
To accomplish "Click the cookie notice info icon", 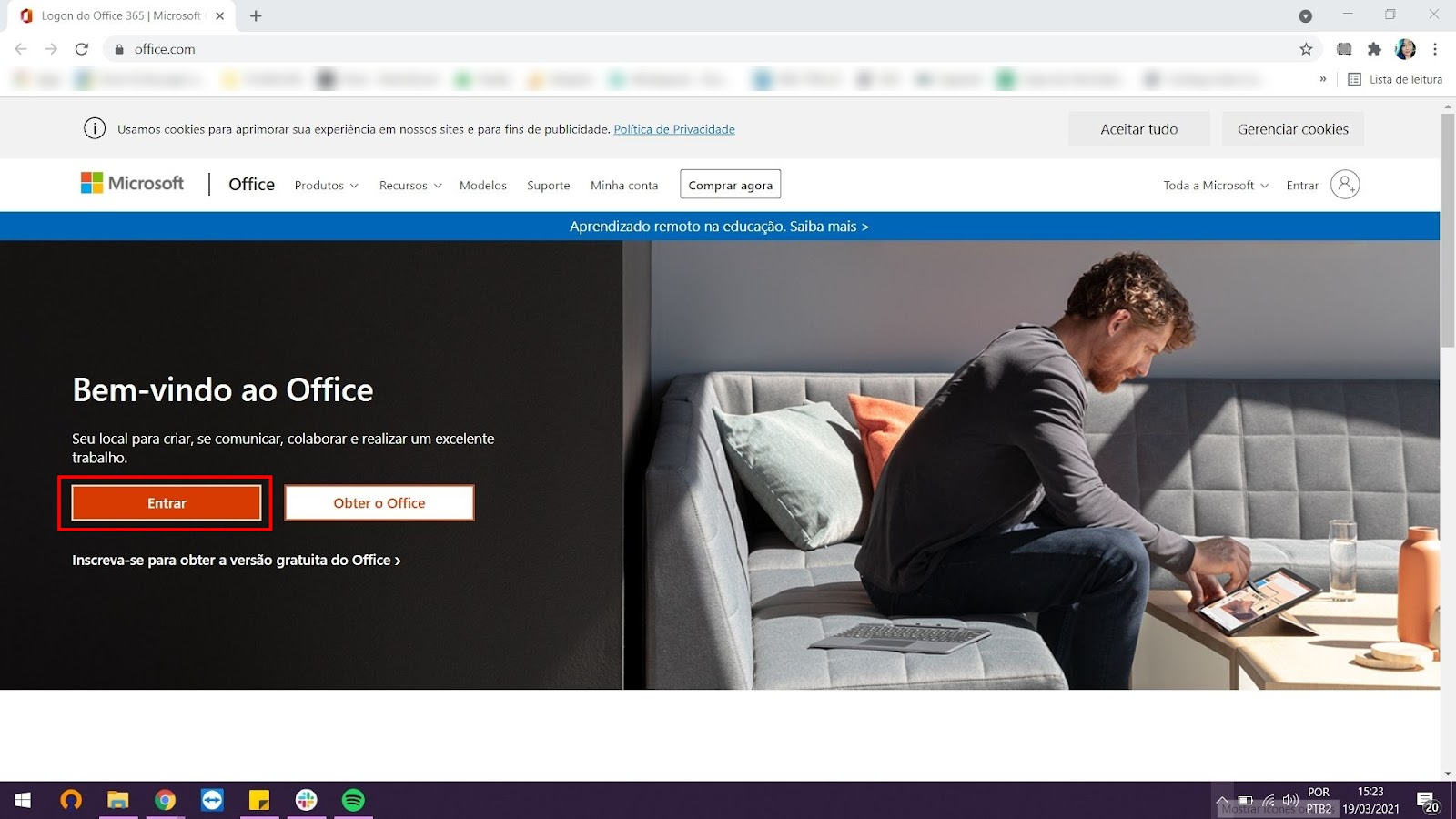I will (x=95, y=129).
